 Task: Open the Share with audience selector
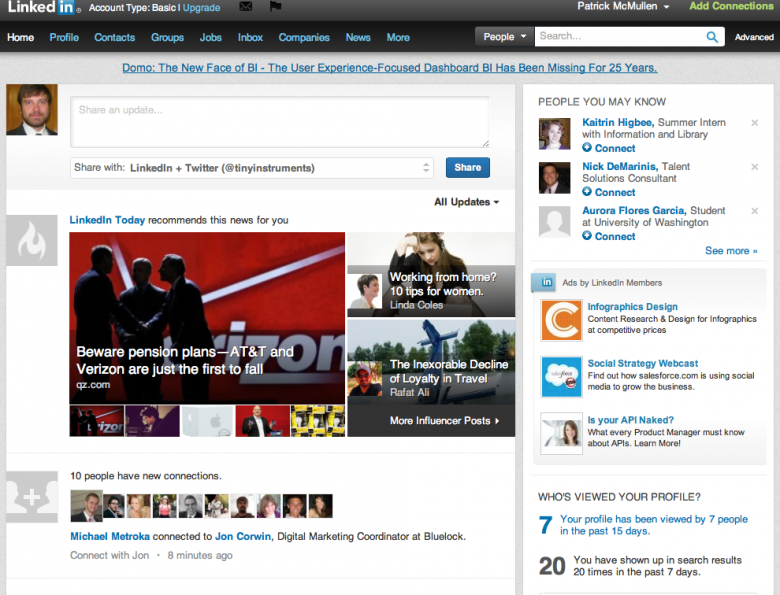(x=252, y=168)
